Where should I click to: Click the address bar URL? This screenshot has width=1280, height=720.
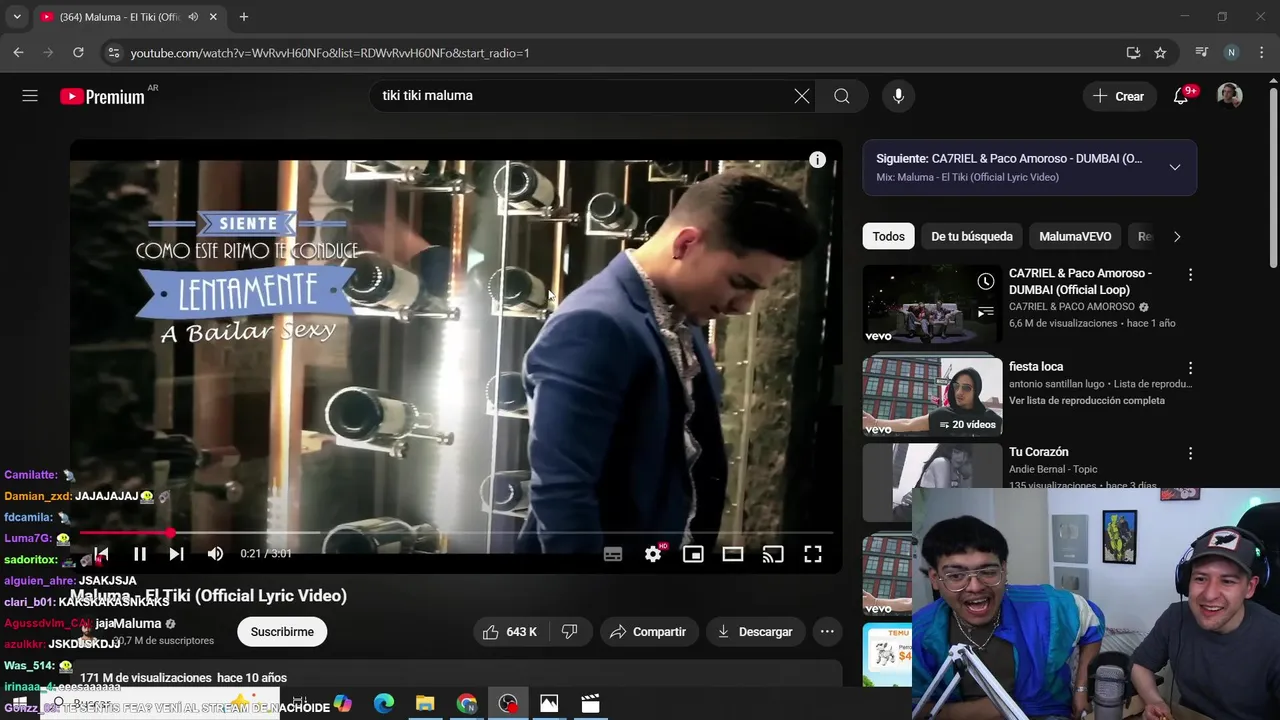330,53
